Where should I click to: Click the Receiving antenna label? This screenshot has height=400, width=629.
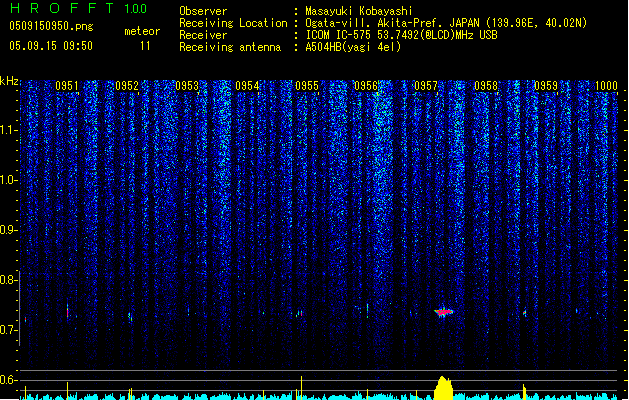click(x=230, y=47)
